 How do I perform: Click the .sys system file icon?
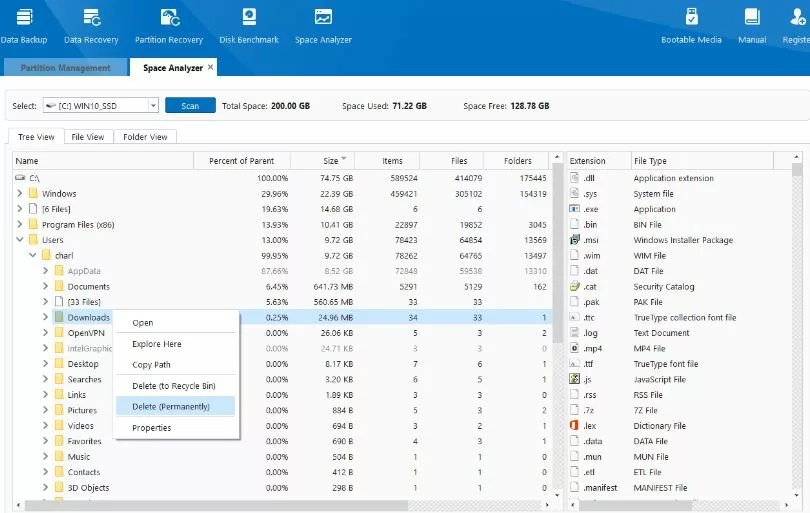point(574,193)
